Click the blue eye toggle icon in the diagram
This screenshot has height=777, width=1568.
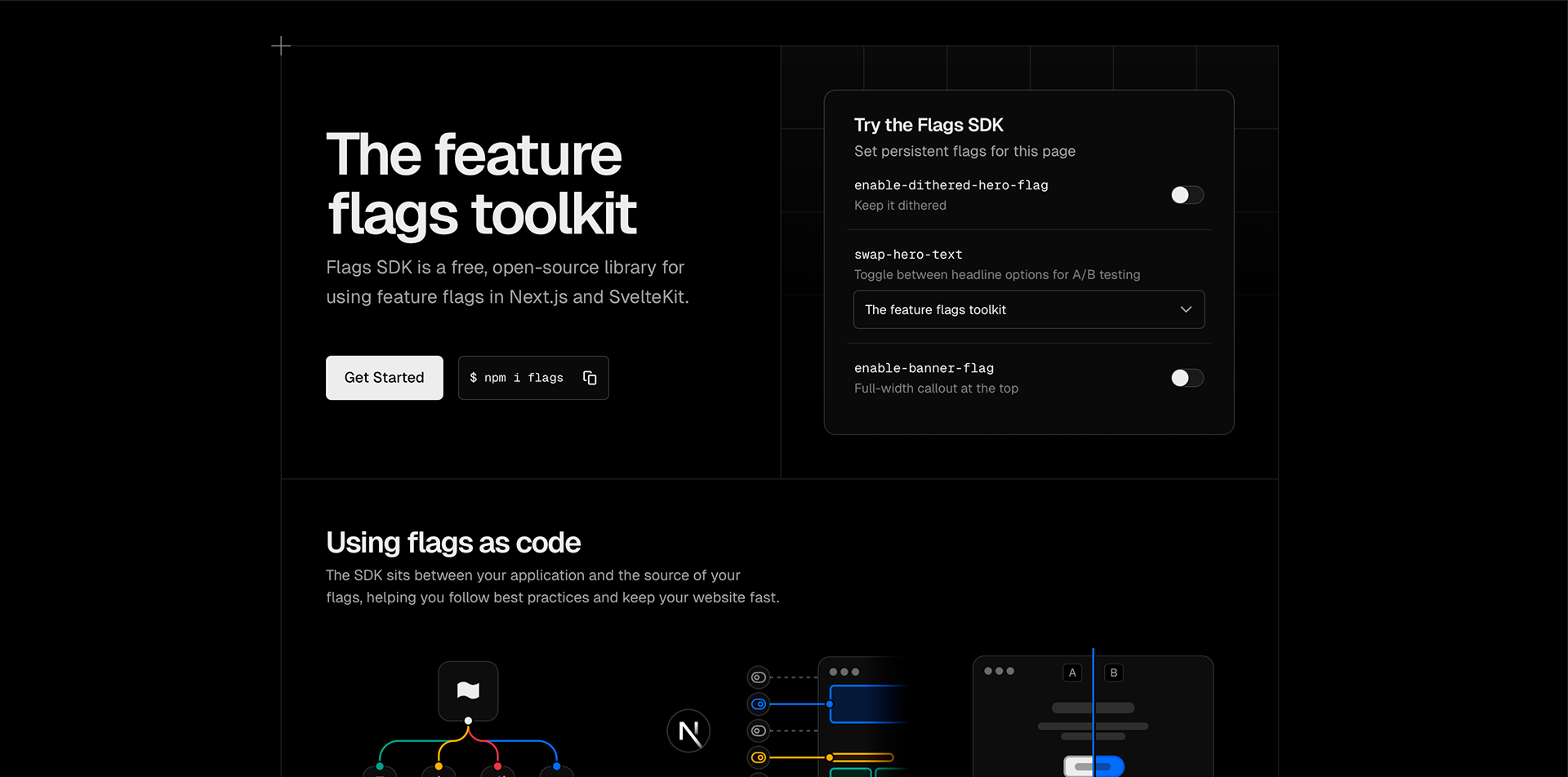(759, 704)
